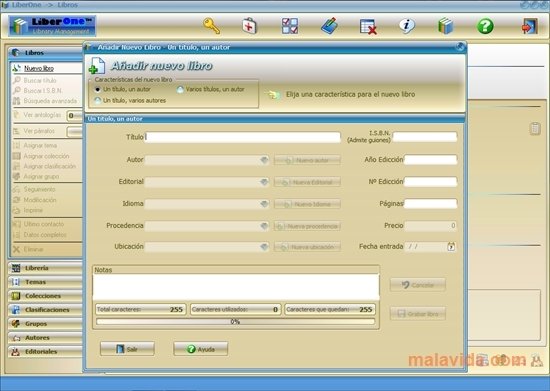Open the Editoriales sidebar section
550x391 pixels.
[x=45, y=351]
